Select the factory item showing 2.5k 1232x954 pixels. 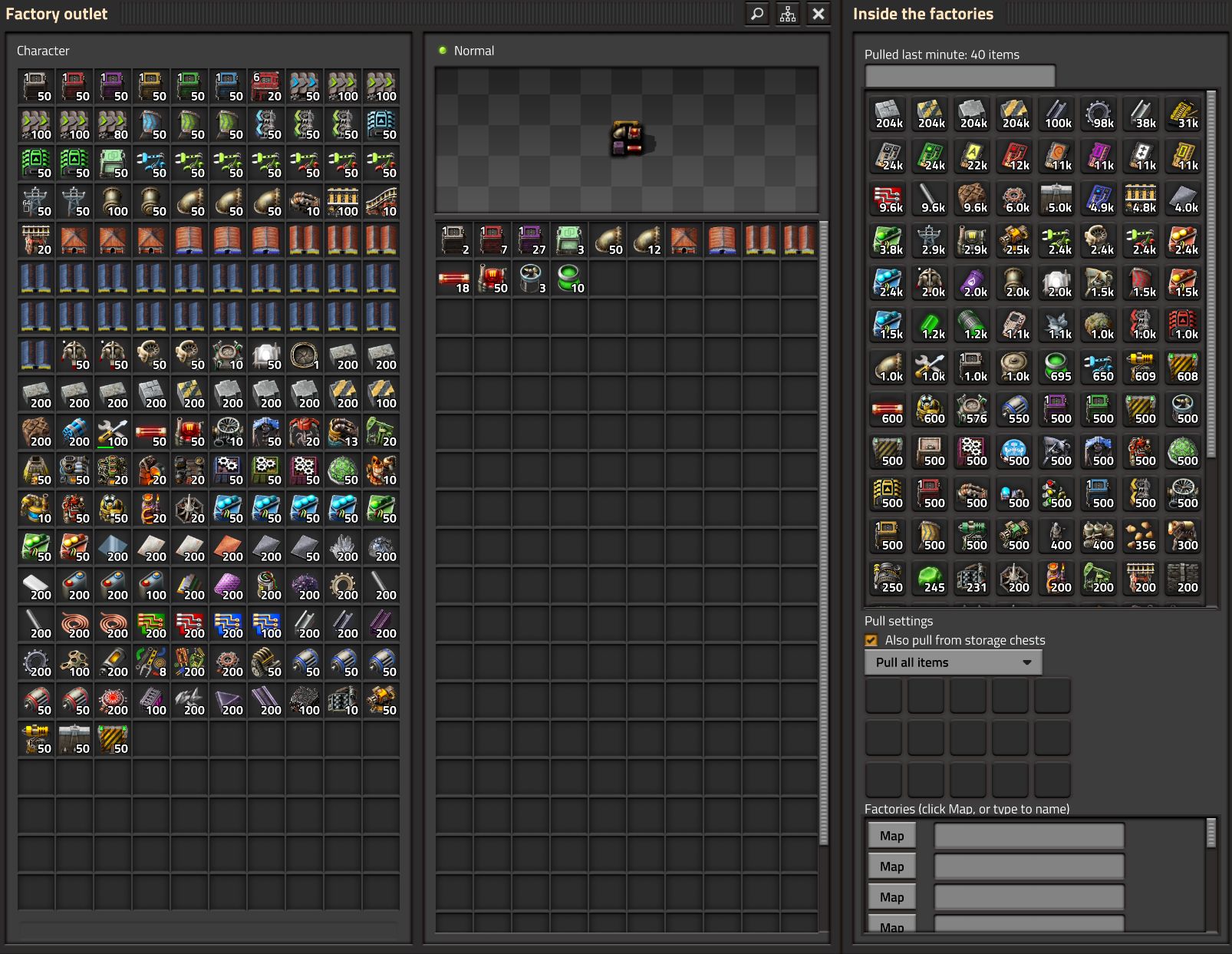[x=1014, y=240]
